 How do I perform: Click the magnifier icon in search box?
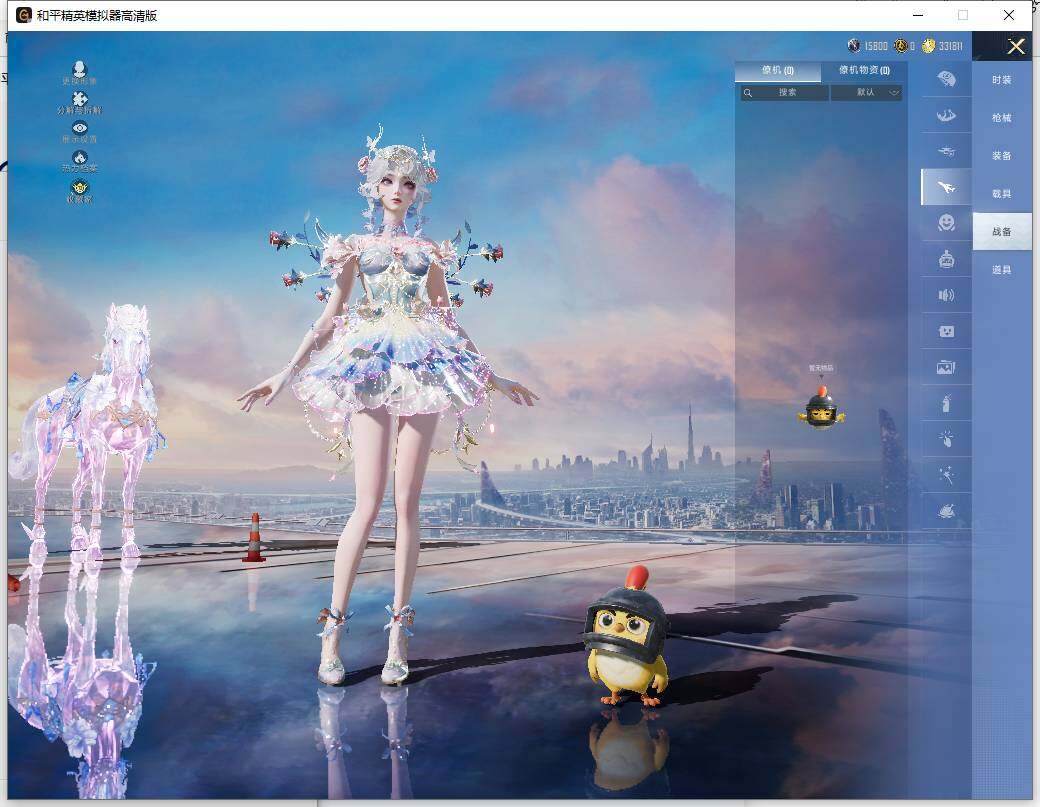748,93
